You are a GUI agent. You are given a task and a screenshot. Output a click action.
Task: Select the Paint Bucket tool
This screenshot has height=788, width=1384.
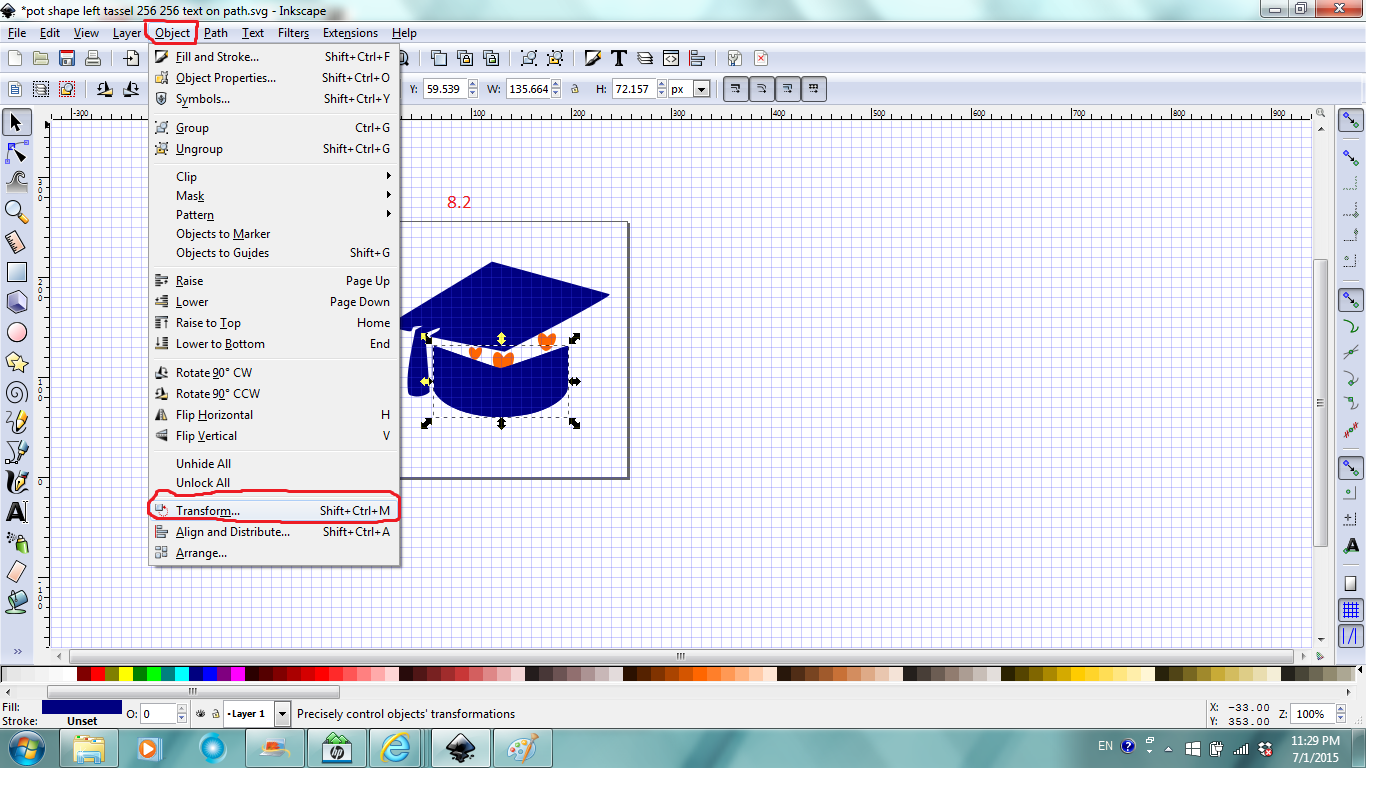(x=16, y=600)
